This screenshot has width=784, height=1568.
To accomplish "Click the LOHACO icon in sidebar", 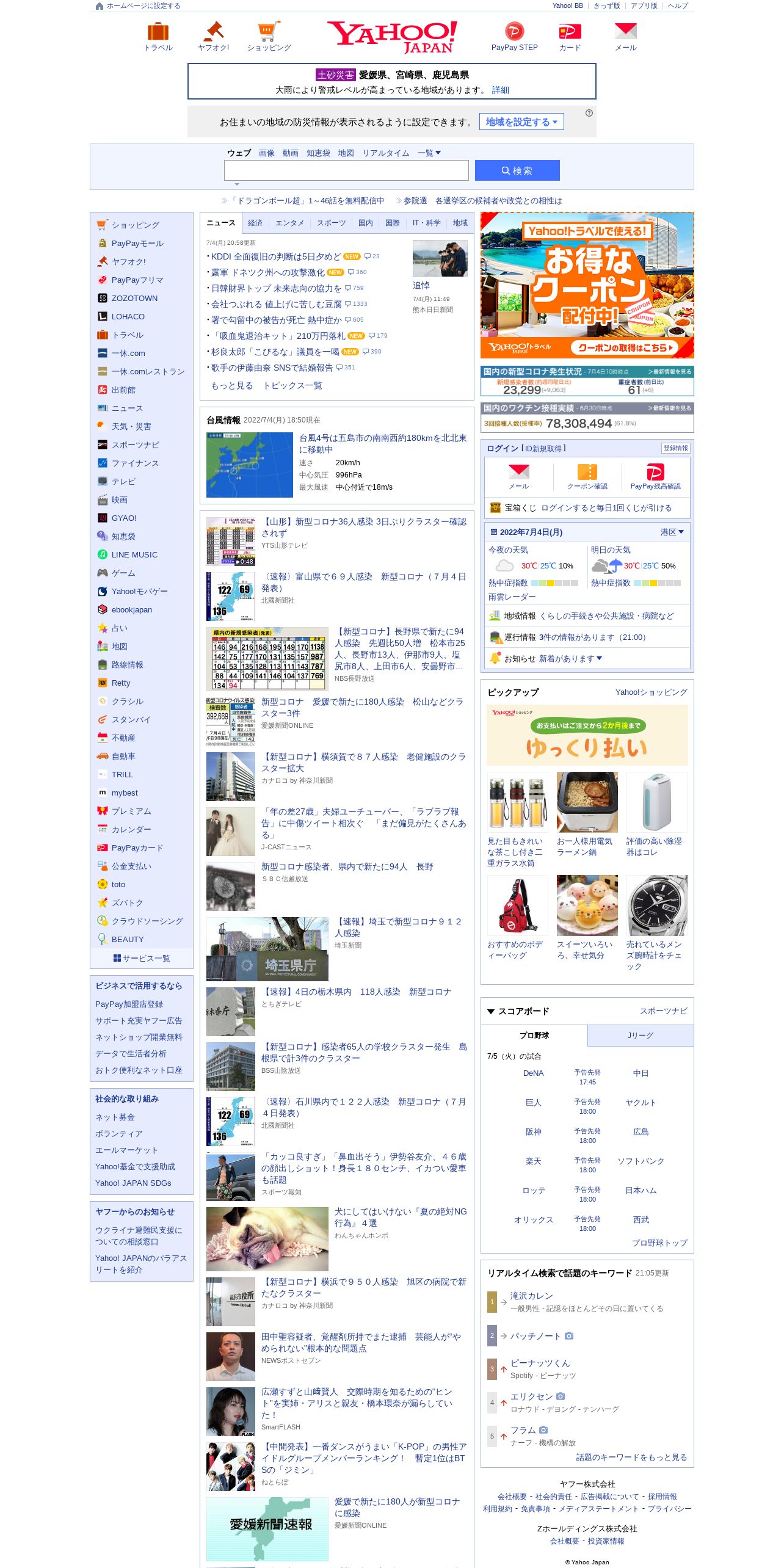I will tap(102, 316).
